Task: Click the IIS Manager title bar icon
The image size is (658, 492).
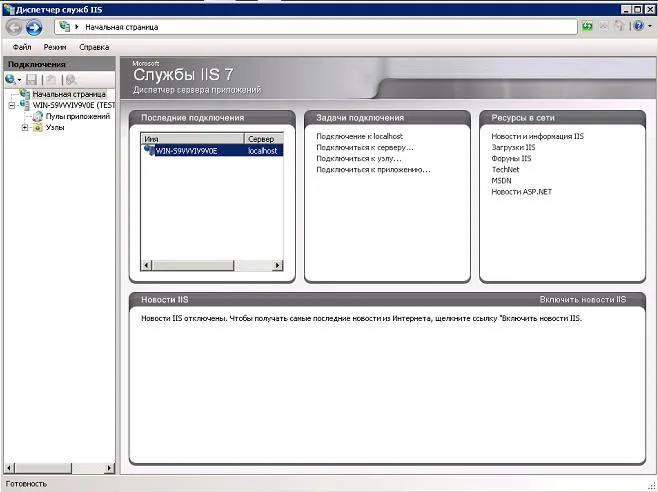Action: [8, 9]
